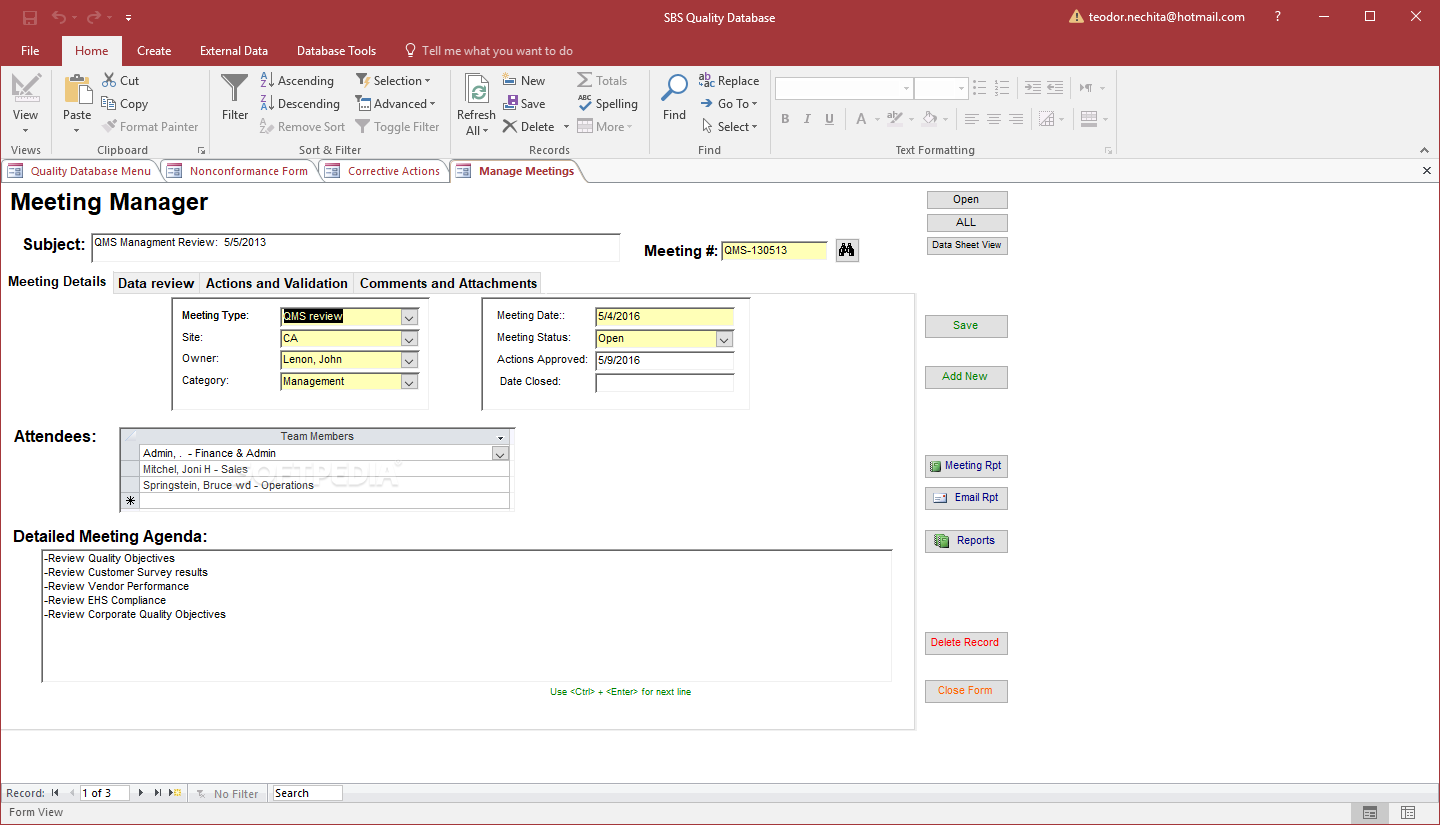Close the Manage Meetings document tab

point(1427,171)
